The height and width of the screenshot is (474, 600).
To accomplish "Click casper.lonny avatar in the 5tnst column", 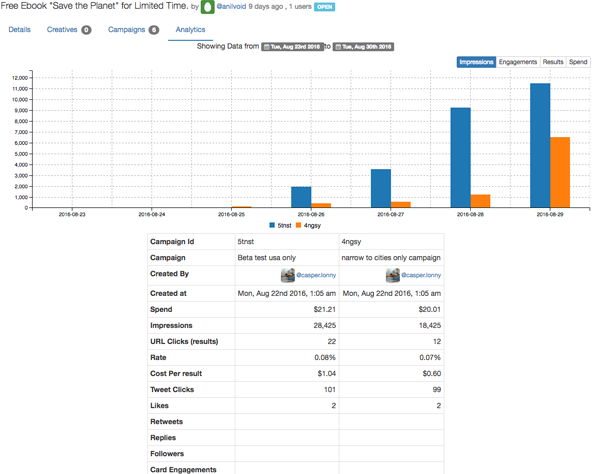I will tap(288, 275).
